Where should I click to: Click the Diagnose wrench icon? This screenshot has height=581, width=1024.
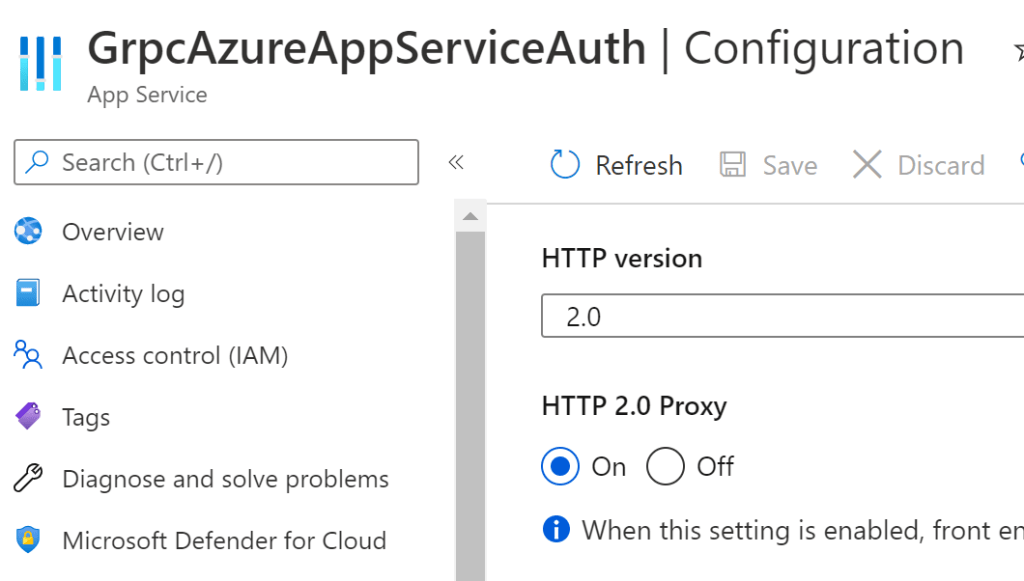[28, 479]
